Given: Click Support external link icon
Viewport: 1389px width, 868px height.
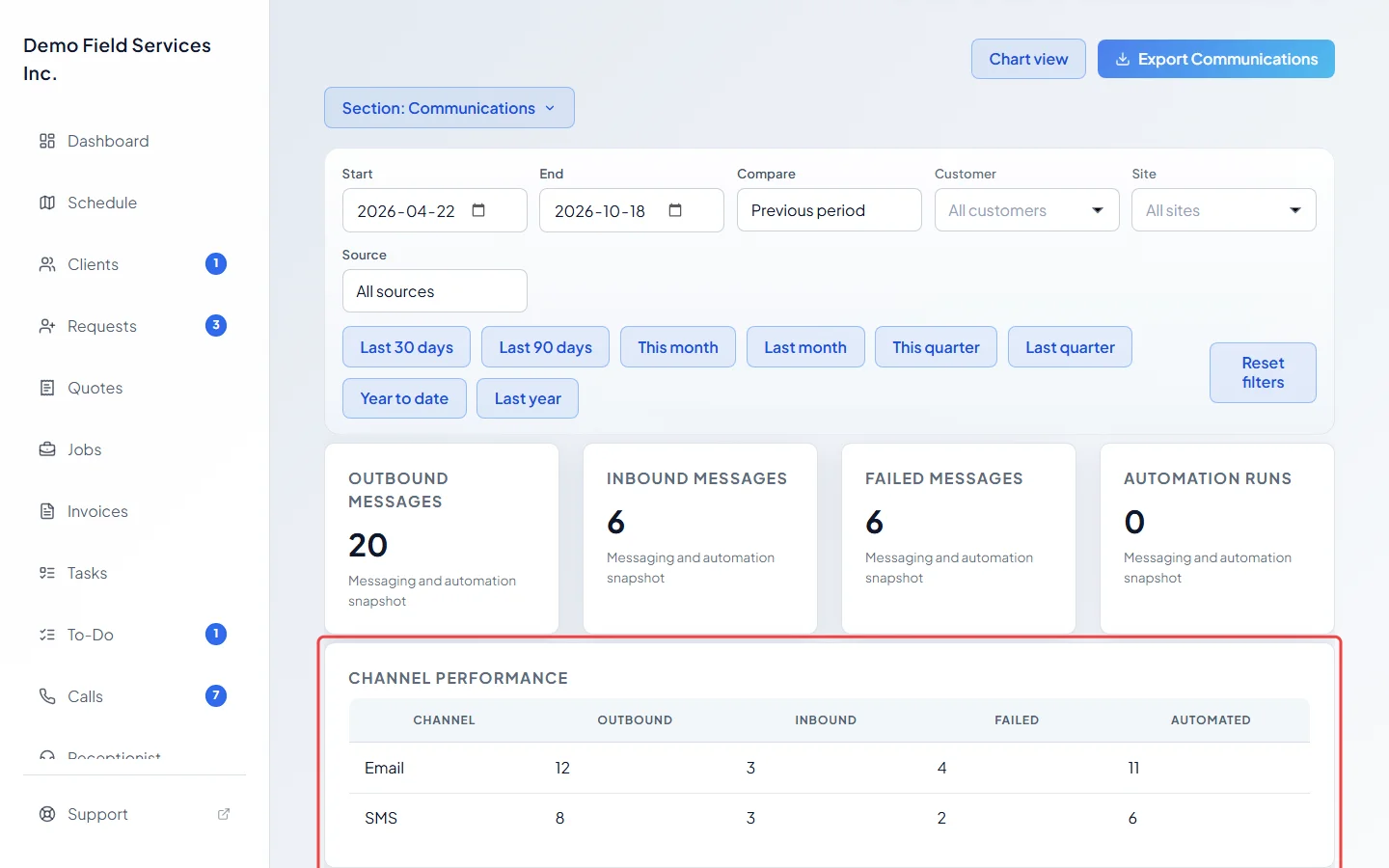Looking at the screenshot, I should tap(224, 814).
